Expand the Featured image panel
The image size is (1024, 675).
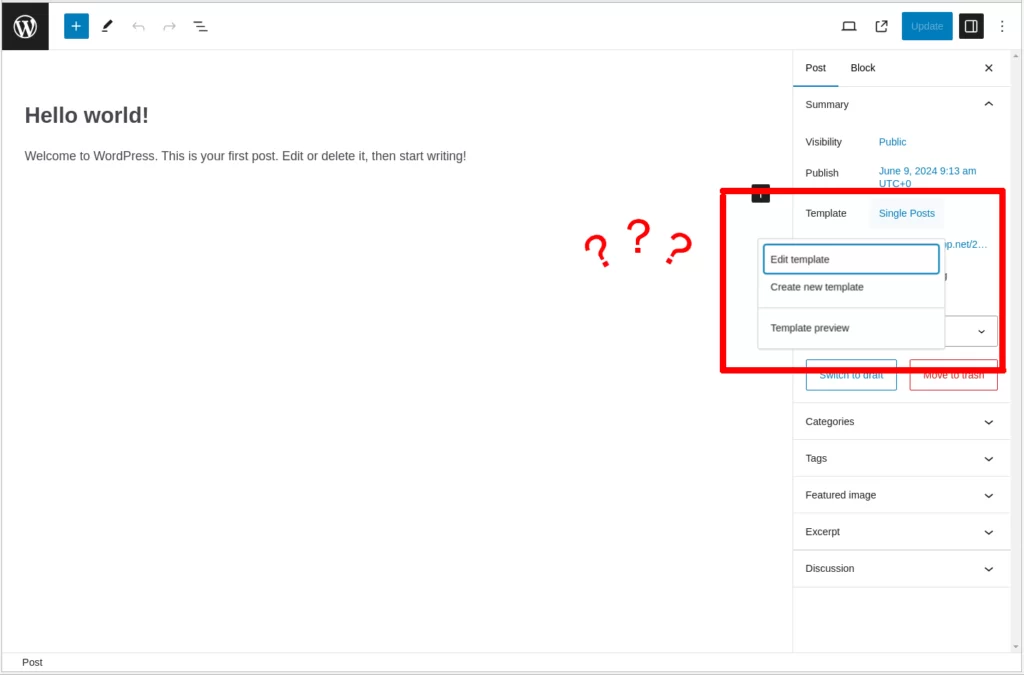click(x=988, y=495)
